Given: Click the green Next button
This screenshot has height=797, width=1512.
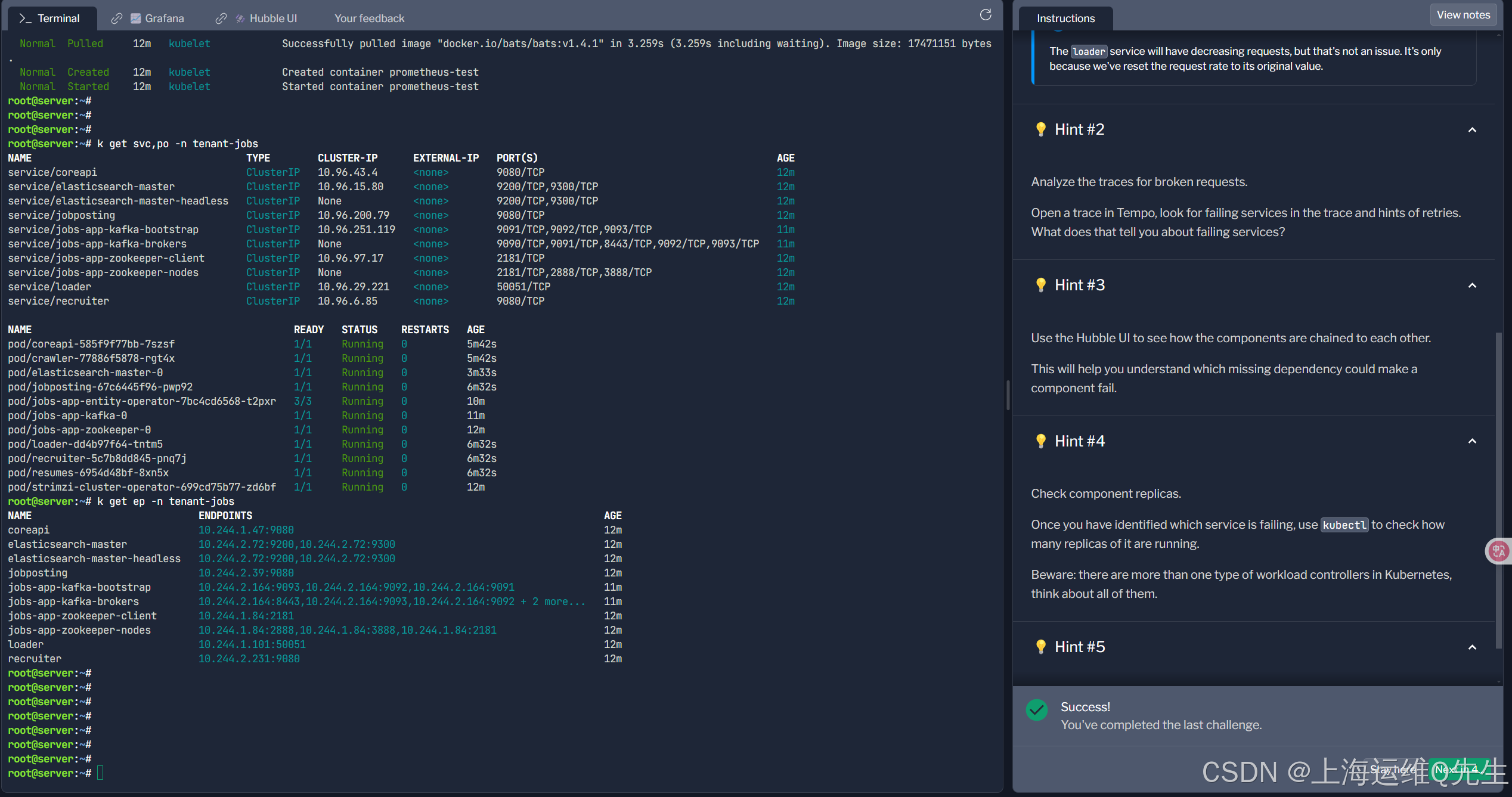Looking at the screenshot, I should tap(1460, 770).
